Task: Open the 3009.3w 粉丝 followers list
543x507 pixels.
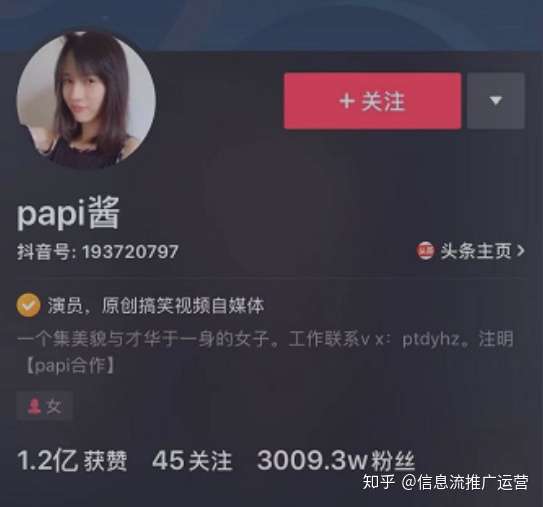Action: pyautogui.click(x=336, y=461)
